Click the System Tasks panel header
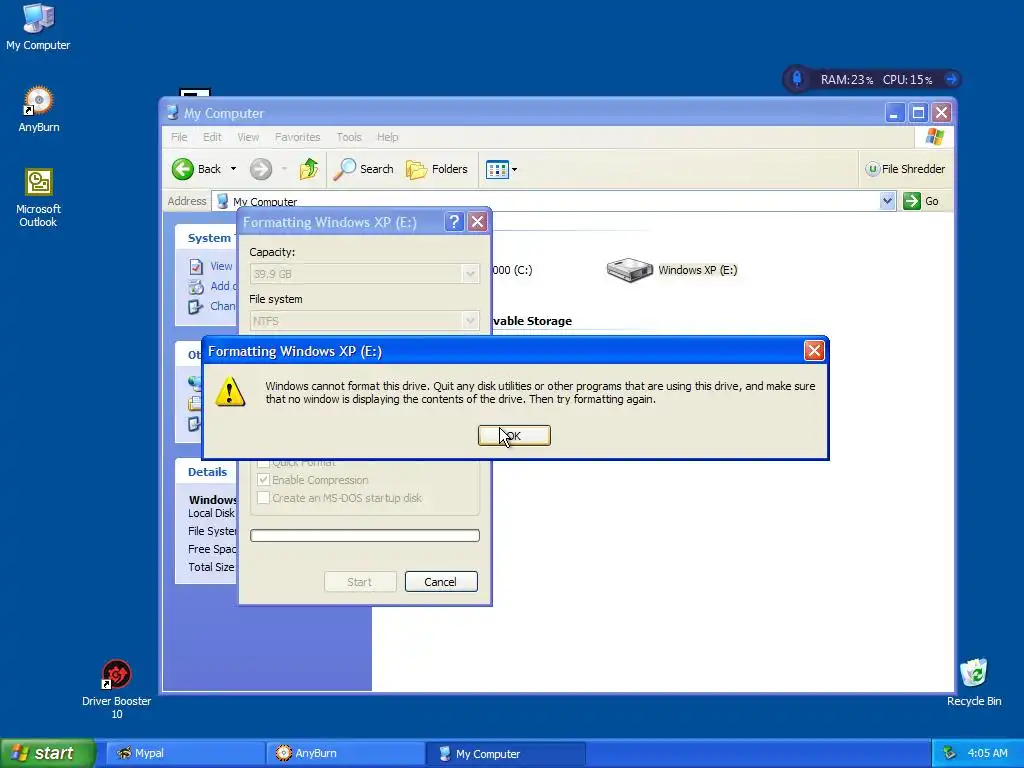Image resolution: width=1024 pixels, height=768 pixels. click(208, 238)
